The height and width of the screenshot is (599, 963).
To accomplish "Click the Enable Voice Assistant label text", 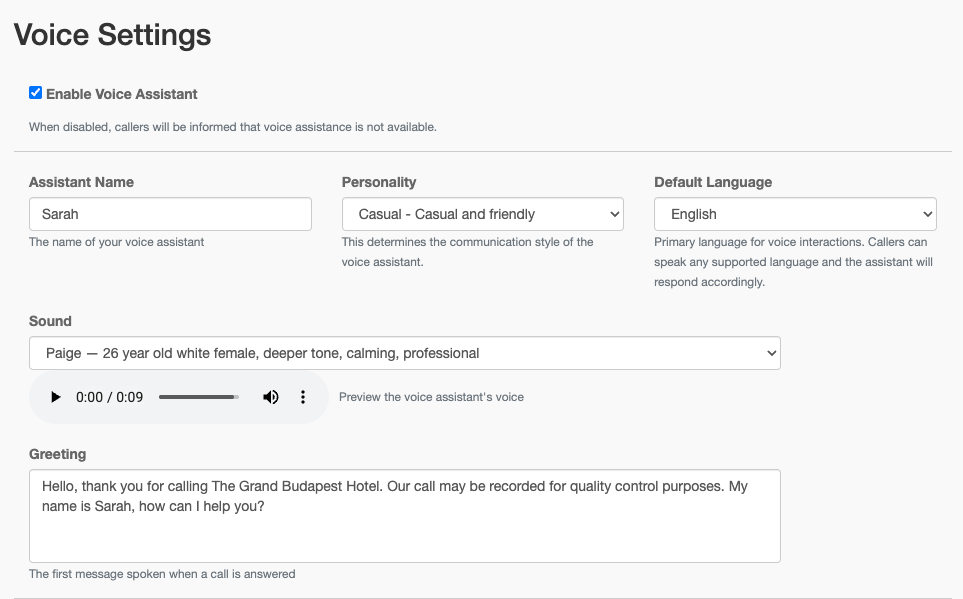I will pyautogui.click(x=121, y=94).
